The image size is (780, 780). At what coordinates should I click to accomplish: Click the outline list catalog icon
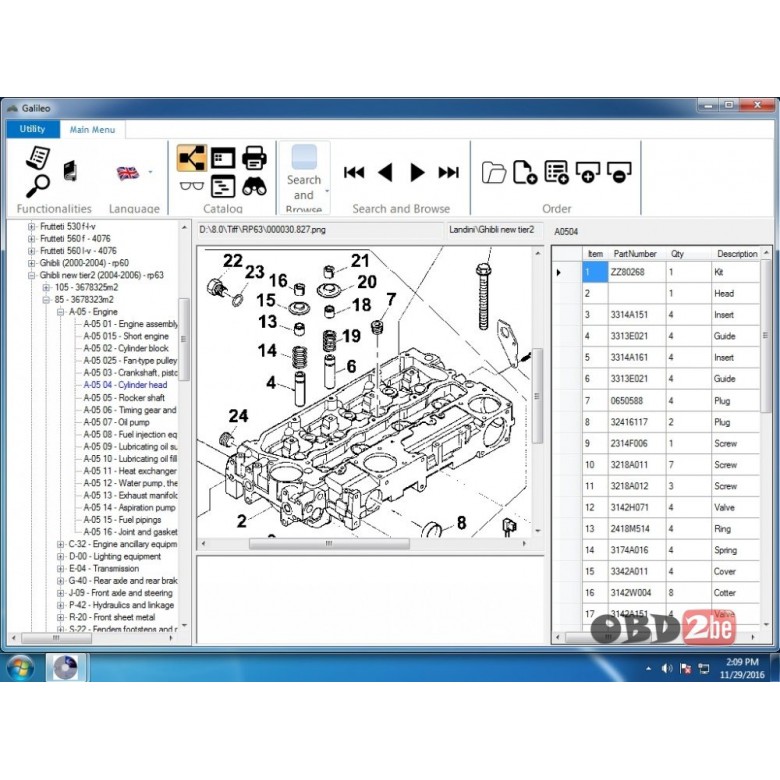pos(223,187)
